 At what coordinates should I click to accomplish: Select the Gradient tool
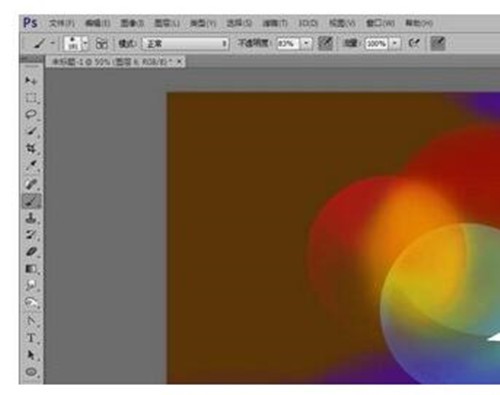(31, 269)
